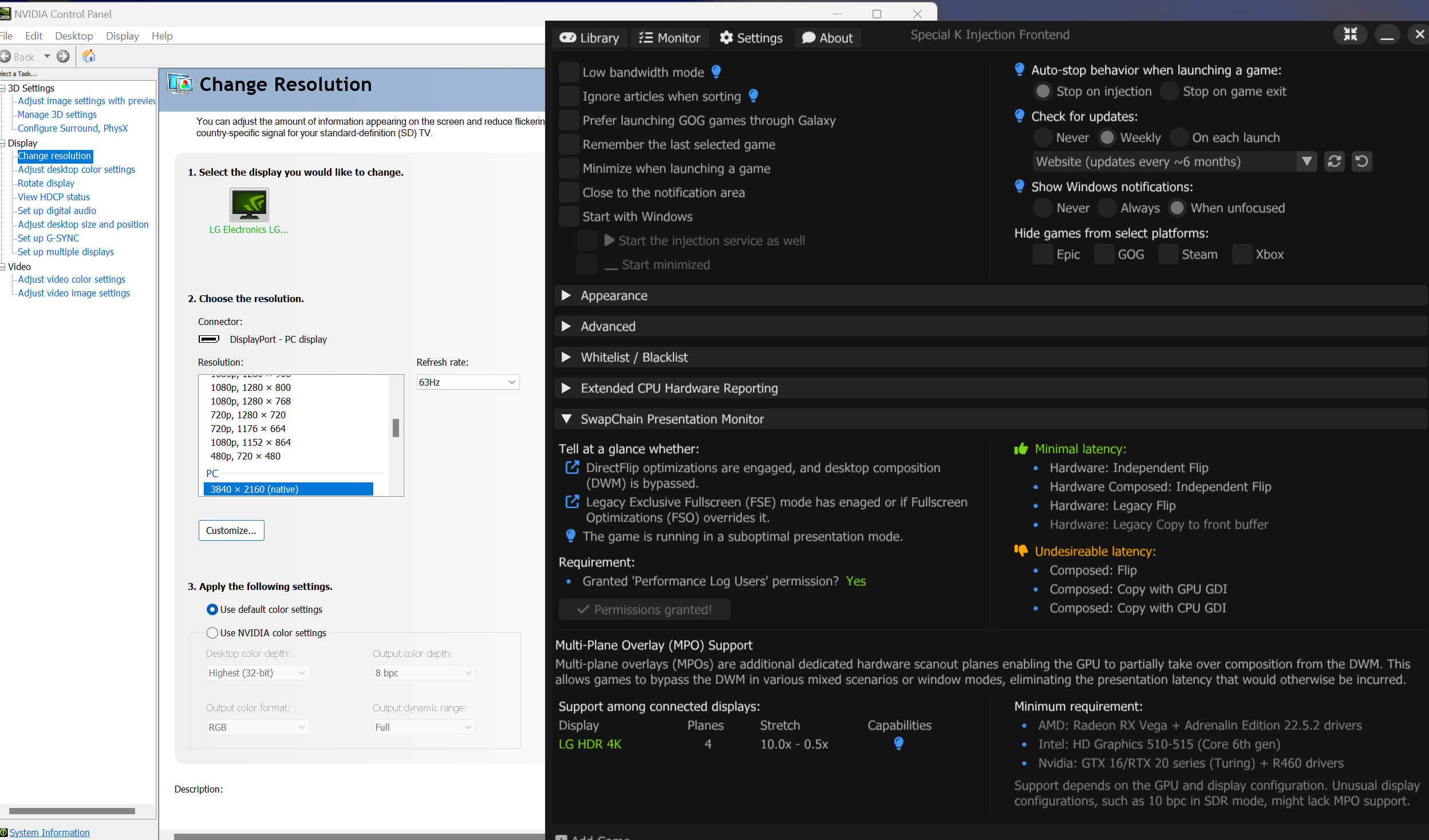Open the Back history dropdown arrow
This screenshot has height=840, width=1429.
(x=47, y=56)
